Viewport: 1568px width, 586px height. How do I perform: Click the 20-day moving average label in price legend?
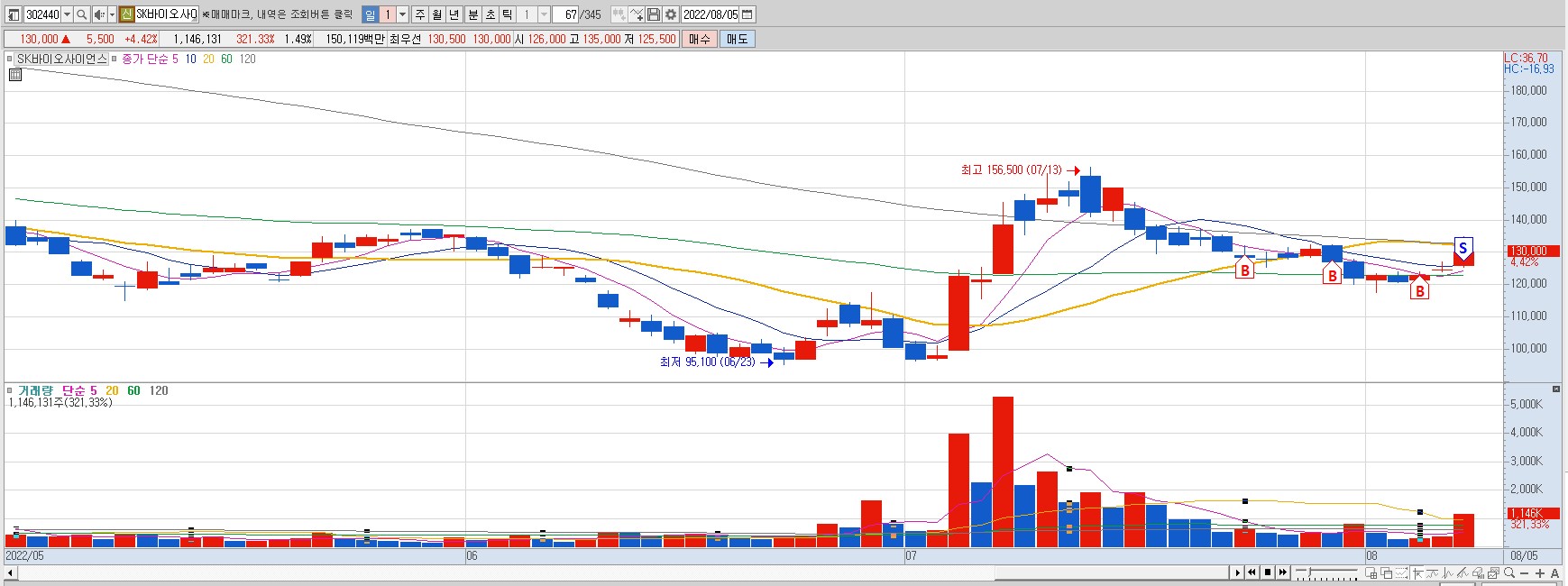pos(208,59)
